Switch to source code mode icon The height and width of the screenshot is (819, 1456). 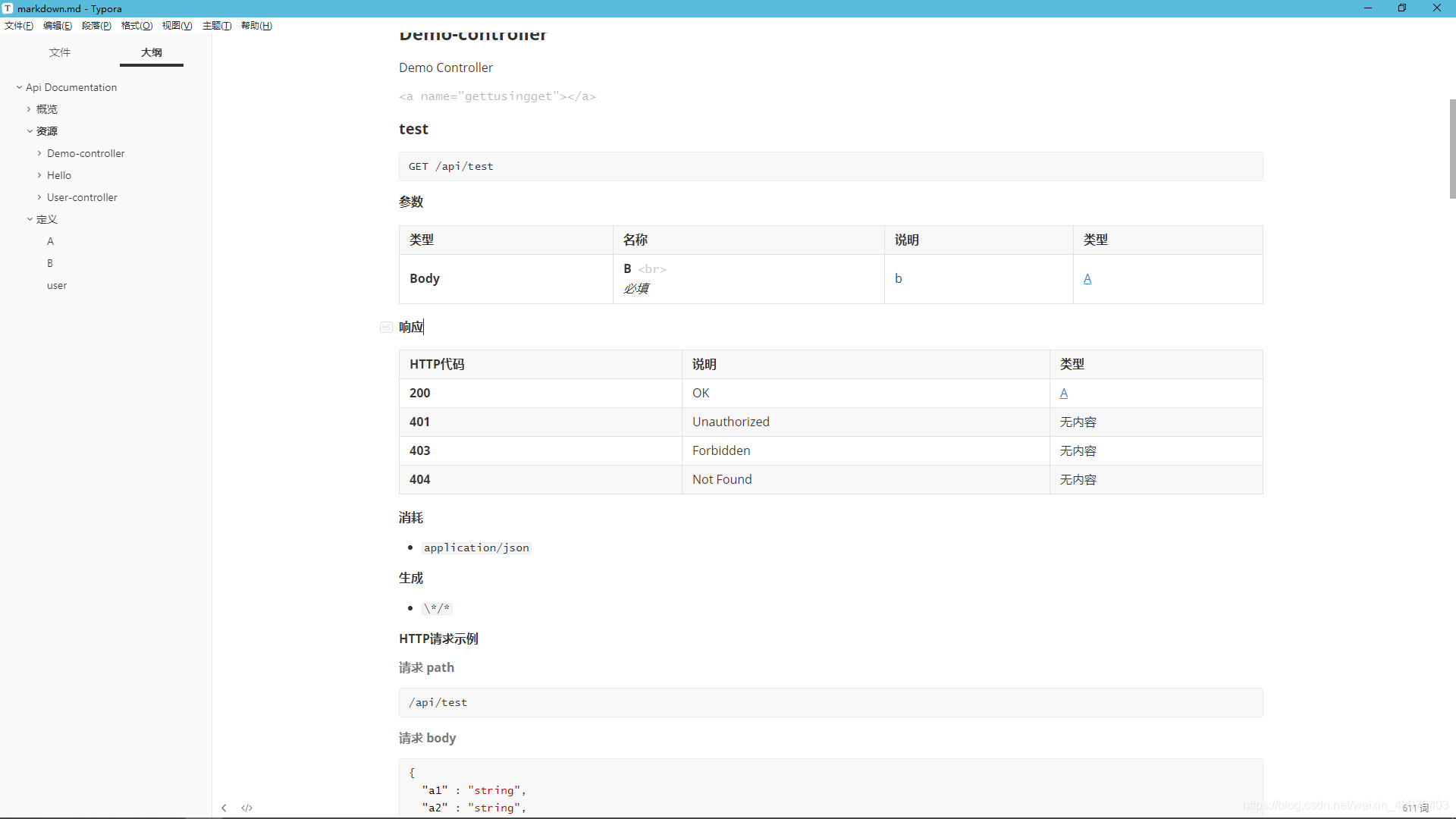(x=246, y=808)
